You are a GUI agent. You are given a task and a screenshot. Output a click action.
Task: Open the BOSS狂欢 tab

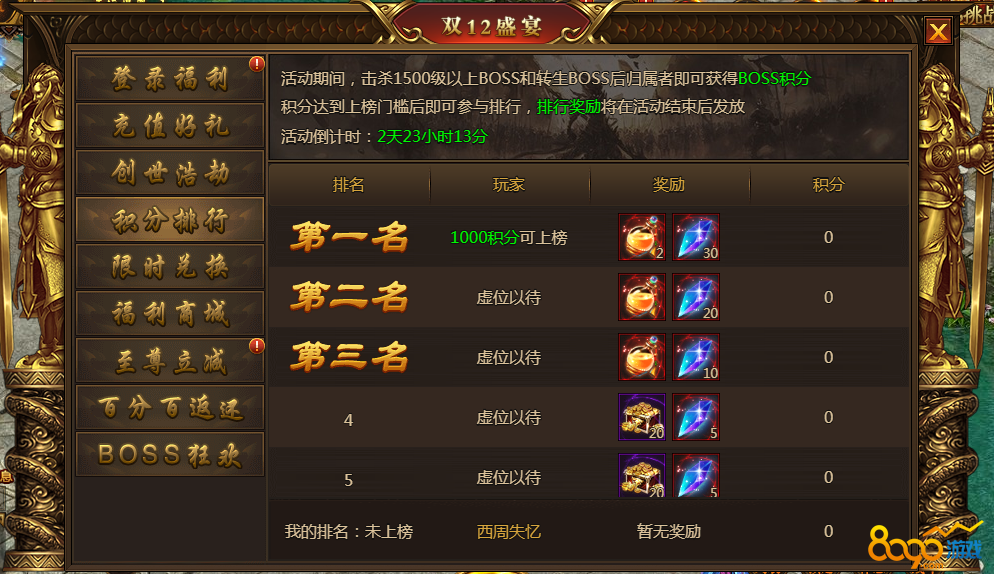coord(170,454)
